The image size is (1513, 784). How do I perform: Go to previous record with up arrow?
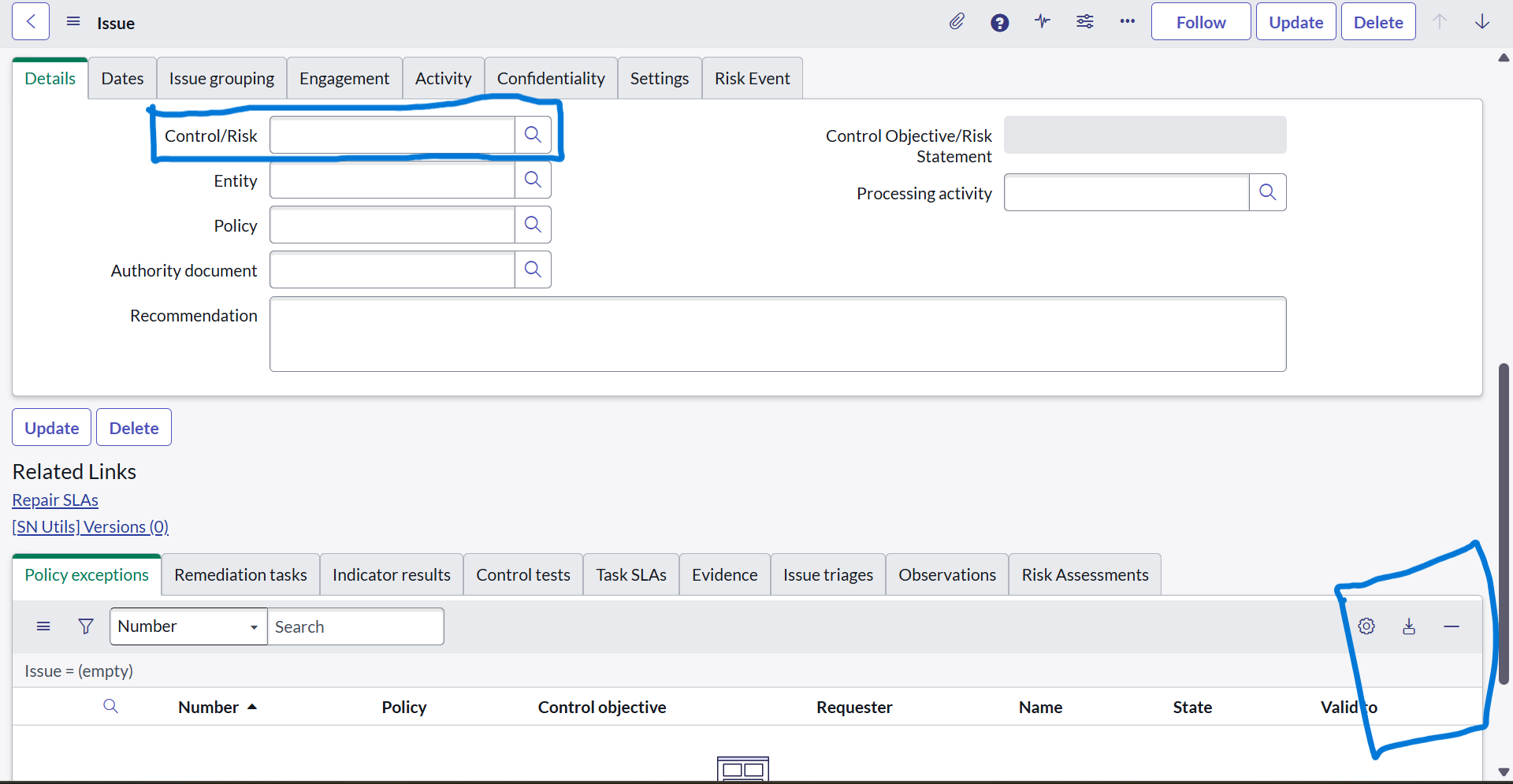pos(1440,22)
